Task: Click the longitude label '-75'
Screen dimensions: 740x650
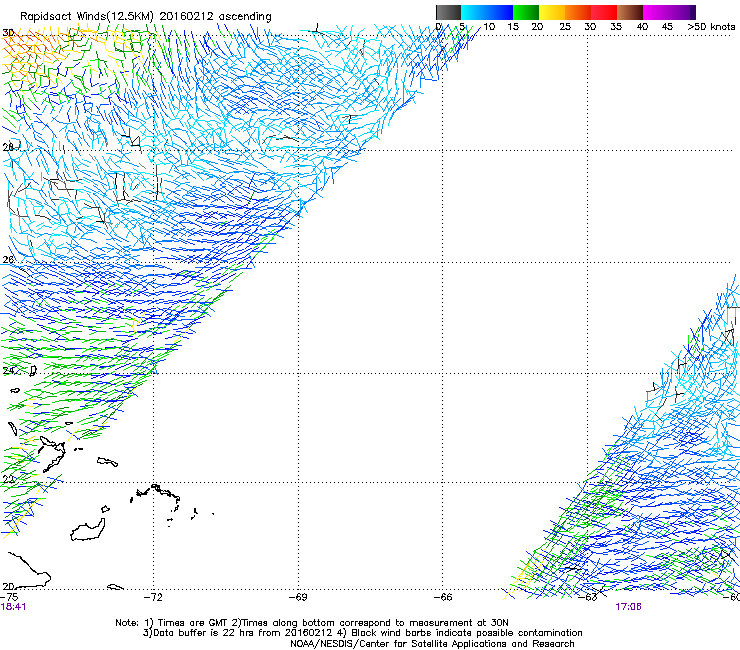Action: (9, 597)
